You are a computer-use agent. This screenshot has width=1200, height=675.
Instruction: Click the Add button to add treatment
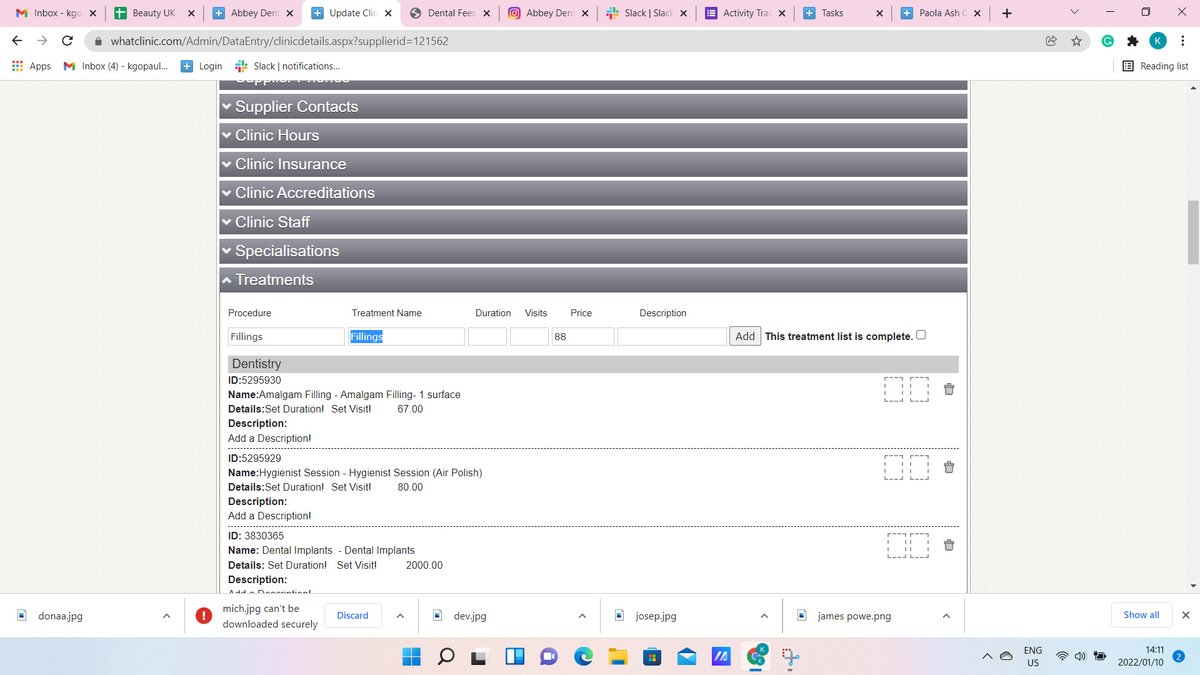point(745,336)
